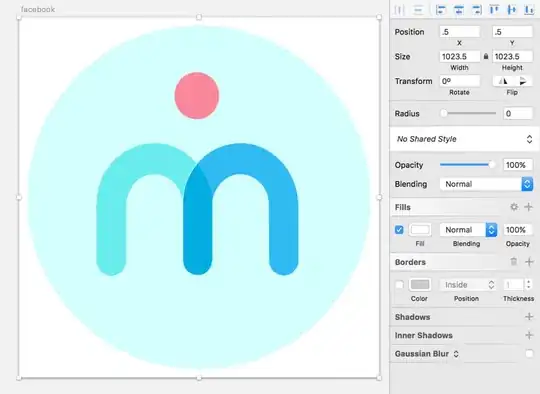Click the Height input field

(x=512, y=56)
